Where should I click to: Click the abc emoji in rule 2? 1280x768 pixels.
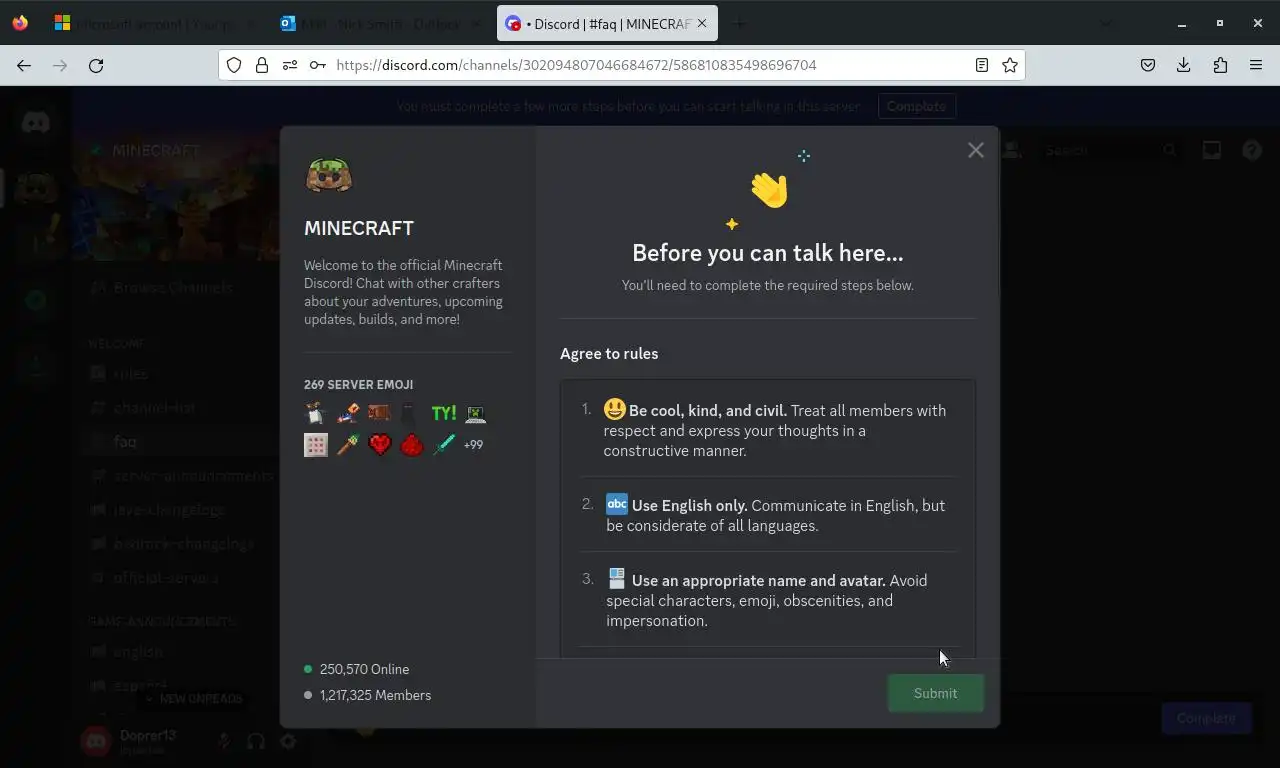tap(617, 504)
